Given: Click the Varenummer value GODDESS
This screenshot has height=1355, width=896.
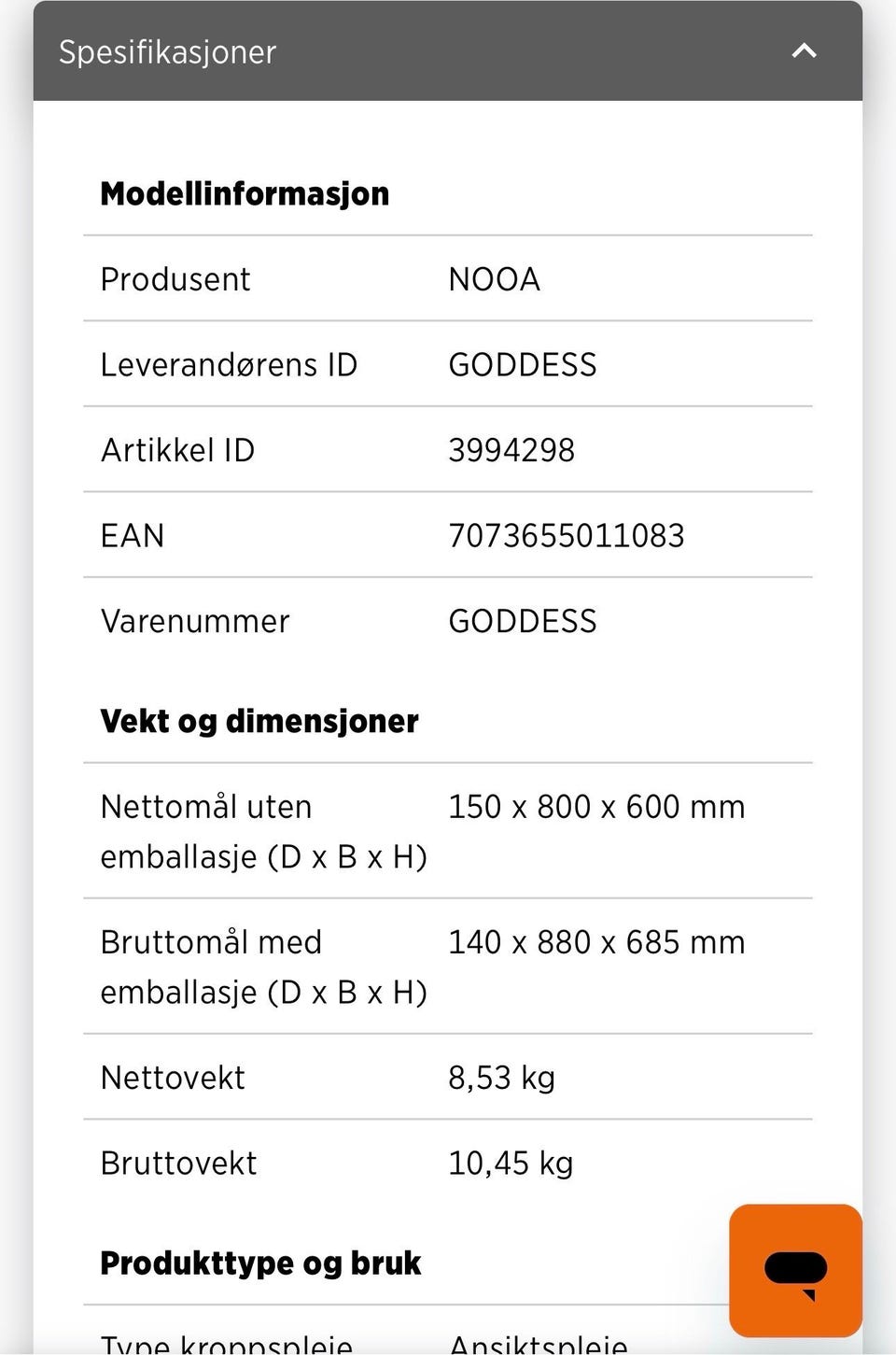Looking at the screenshot, I should pyautogui.click(x=522, y=621).
